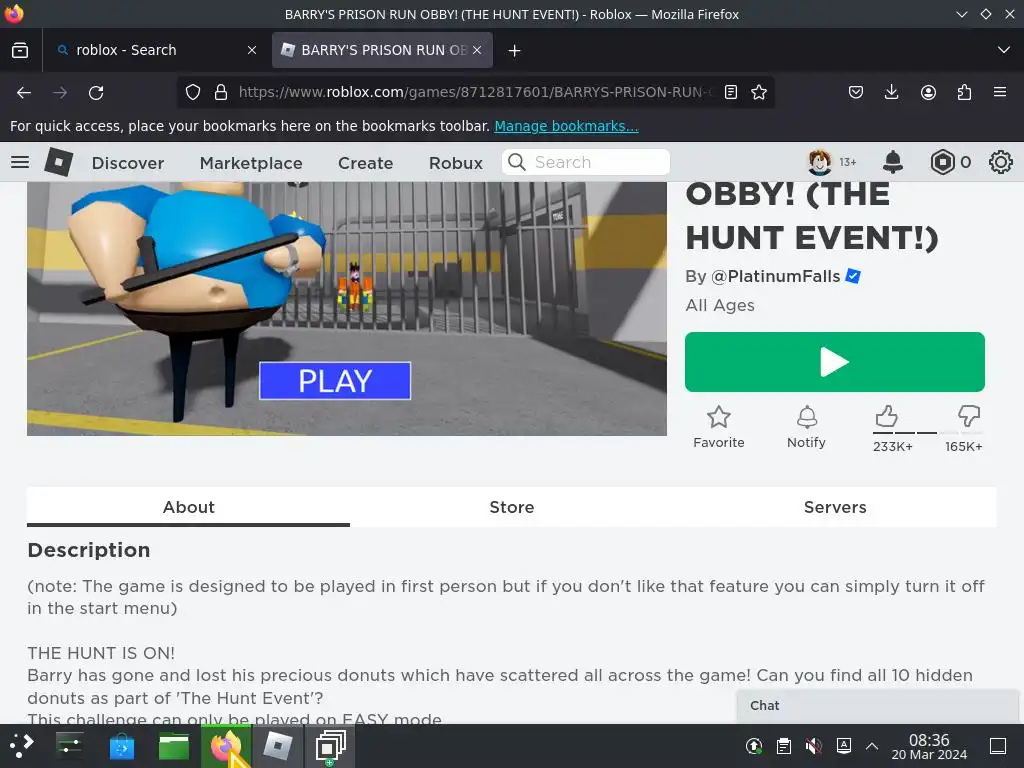The width and height of the screenshot is (1024, 768).
Task: Toggle the muted volume tray icon
Action: pyautogui.click(x=813, y=746)
